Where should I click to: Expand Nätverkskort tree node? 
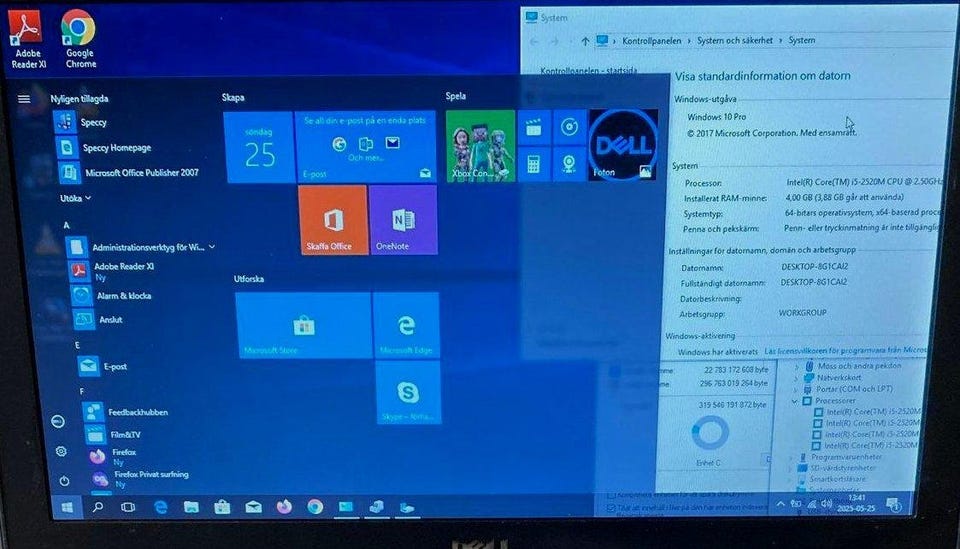coord(795,378)
